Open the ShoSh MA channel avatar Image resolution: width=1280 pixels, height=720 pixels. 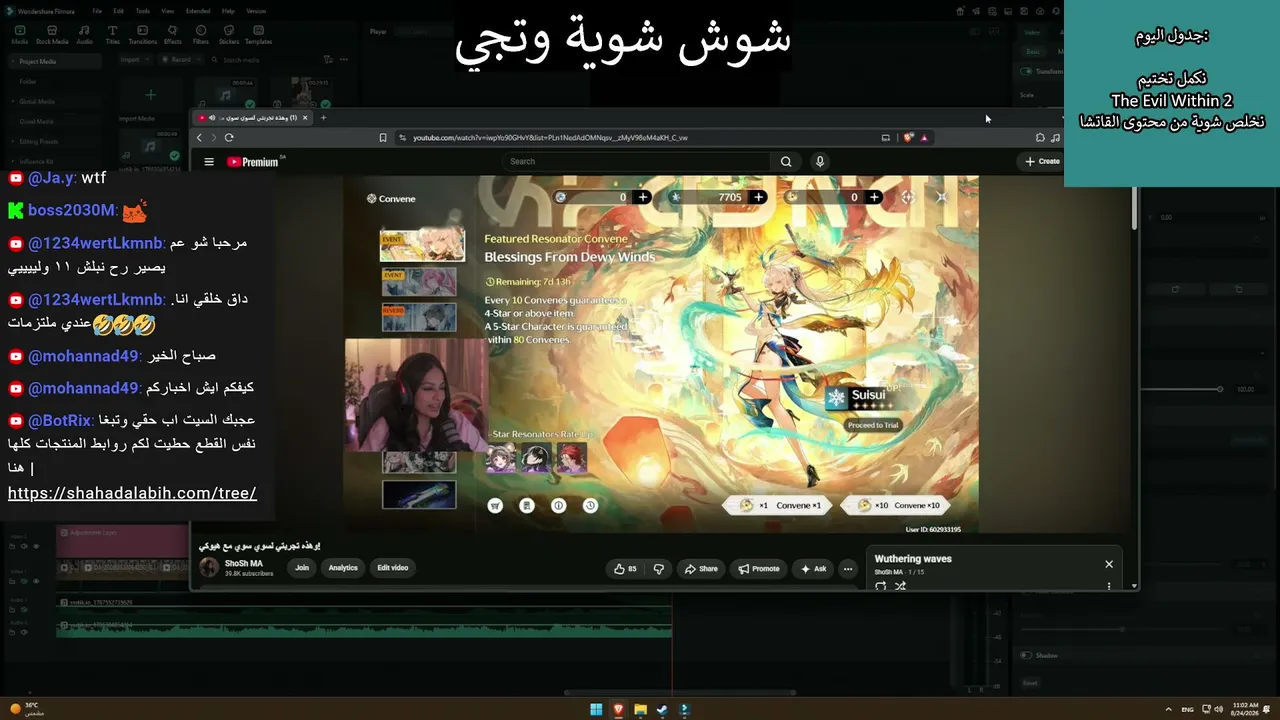tap(209, 568)
